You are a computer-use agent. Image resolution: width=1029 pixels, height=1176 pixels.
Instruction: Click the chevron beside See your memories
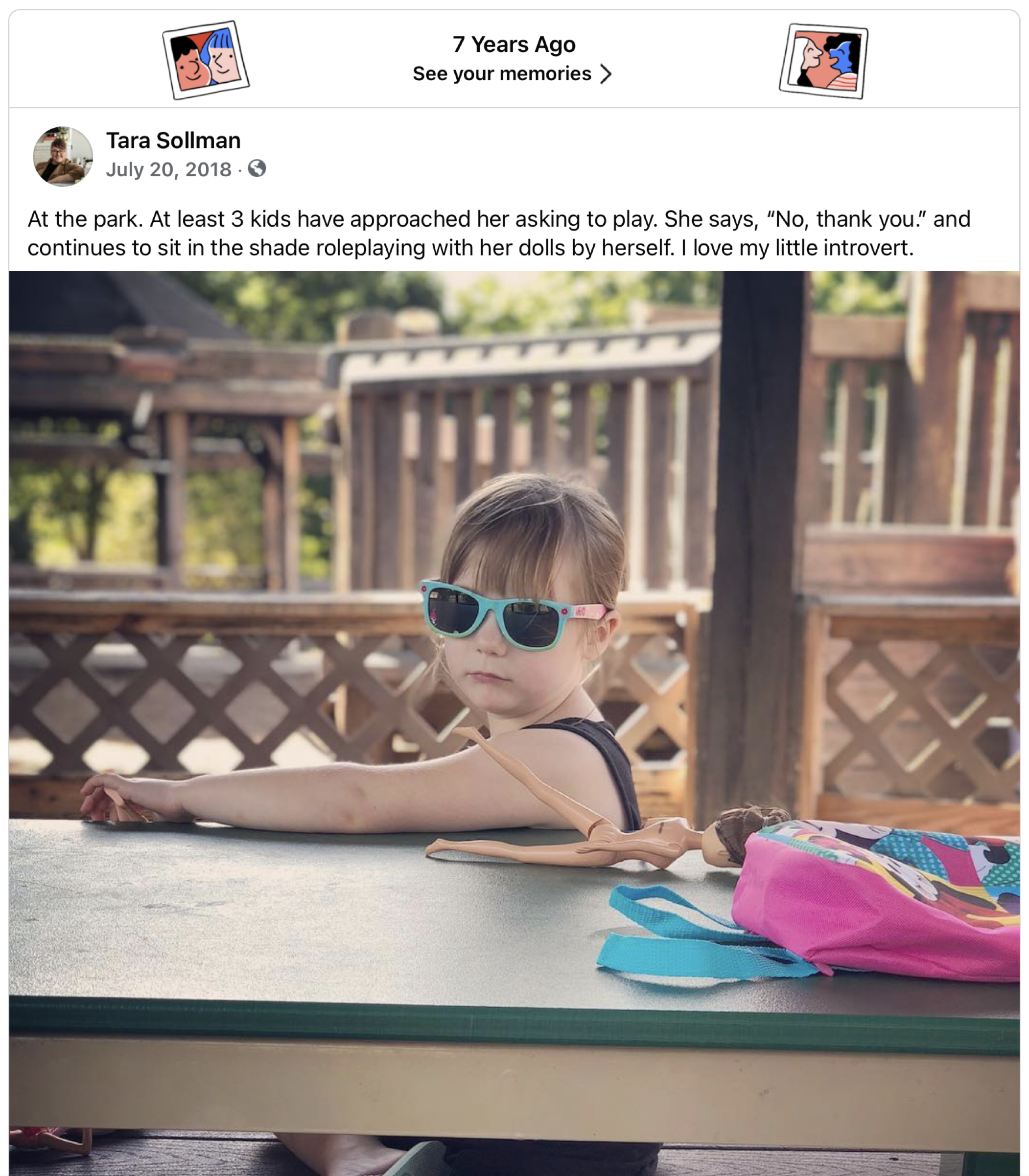(606, 74)
